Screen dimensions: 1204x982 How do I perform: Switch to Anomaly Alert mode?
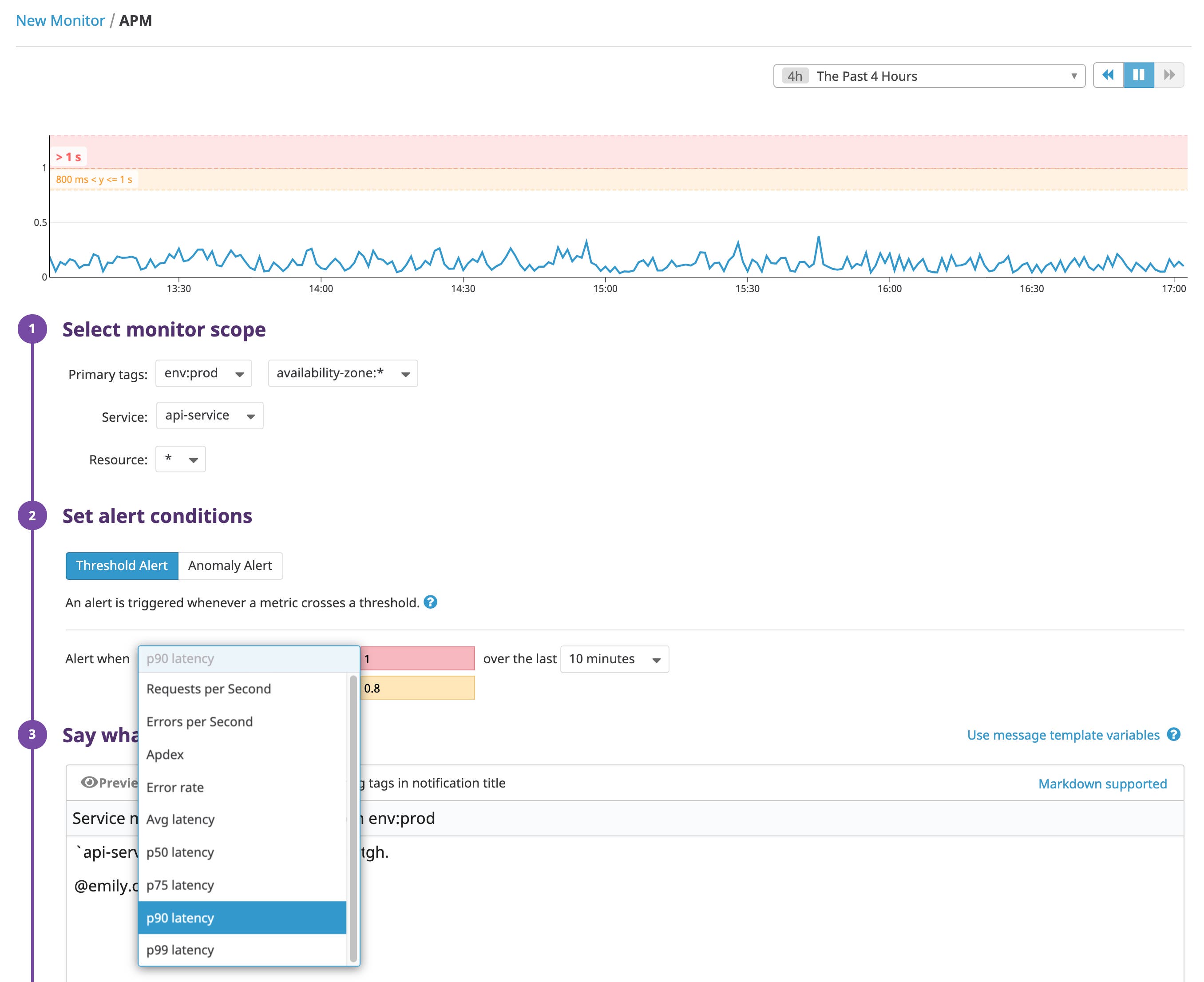(230, 565)
